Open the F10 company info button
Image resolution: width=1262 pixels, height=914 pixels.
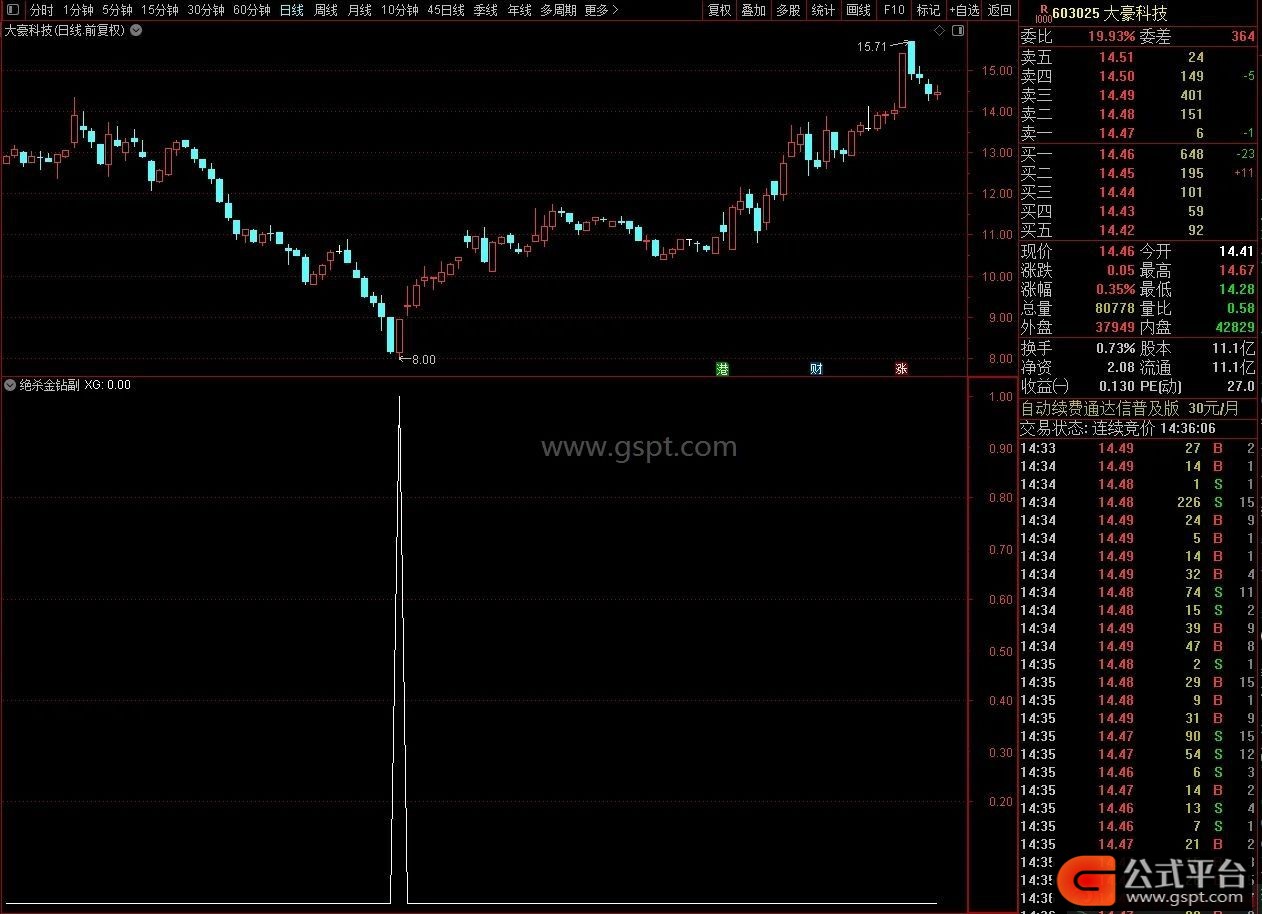[893, 10]
